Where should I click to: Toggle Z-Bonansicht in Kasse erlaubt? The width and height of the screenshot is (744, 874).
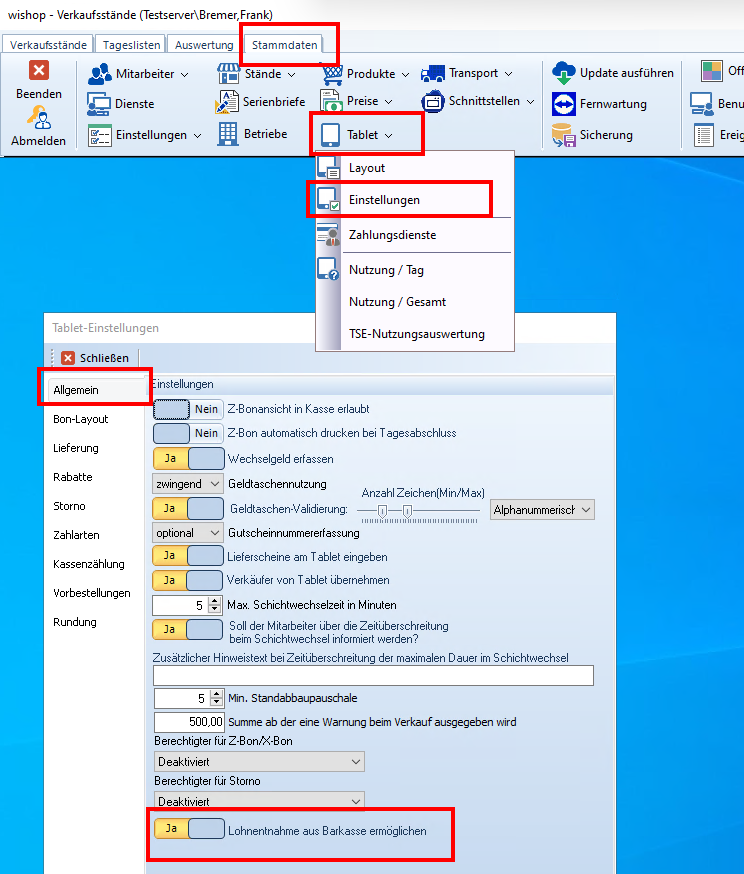click(x=188, y=408)
